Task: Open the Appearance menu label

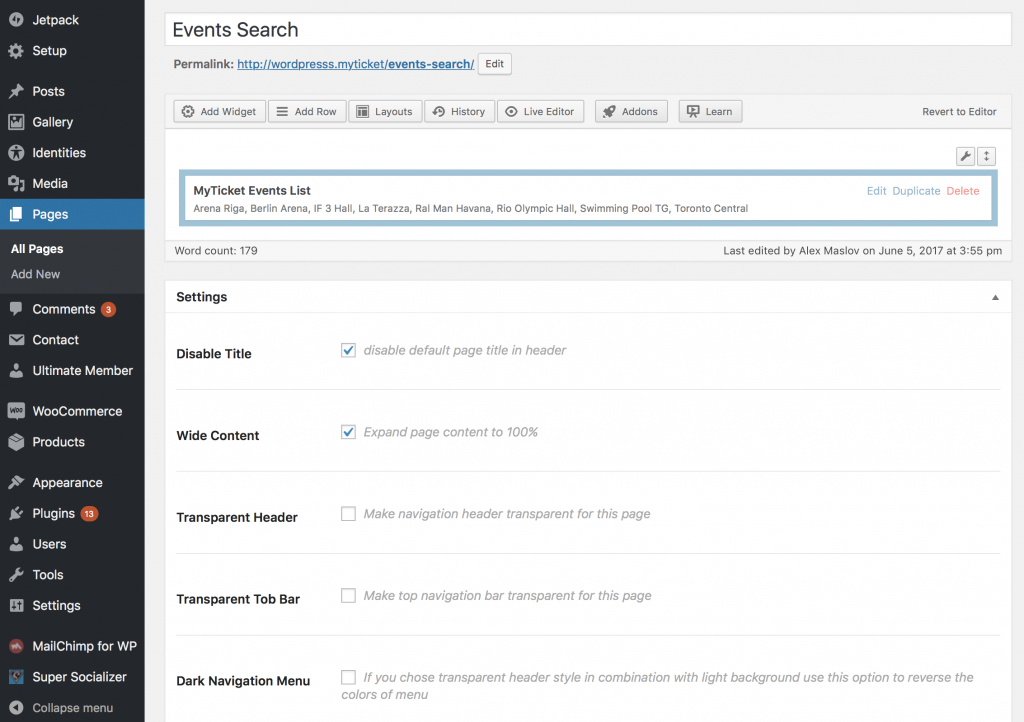Action: [67, 483]
